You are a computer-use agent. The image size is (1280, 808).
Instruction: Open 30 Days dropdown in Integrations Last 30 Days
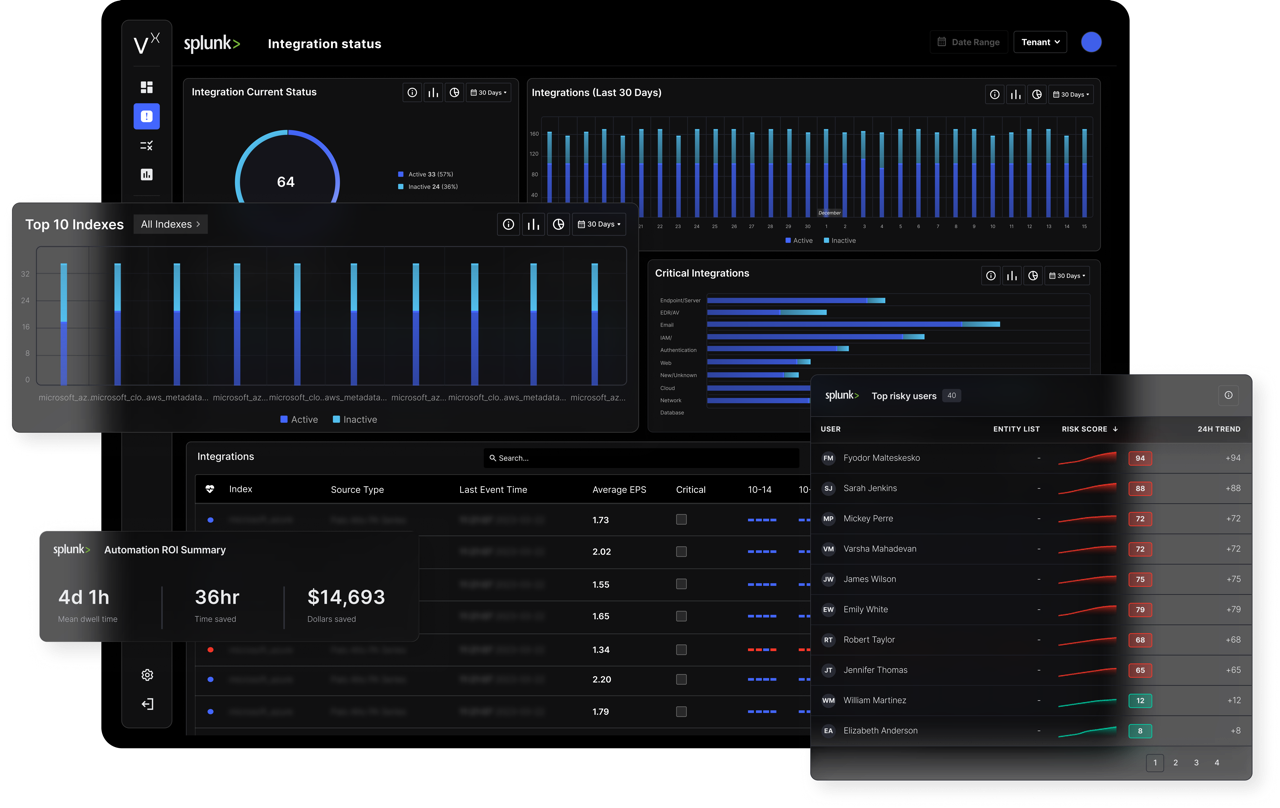[1070, 94]
